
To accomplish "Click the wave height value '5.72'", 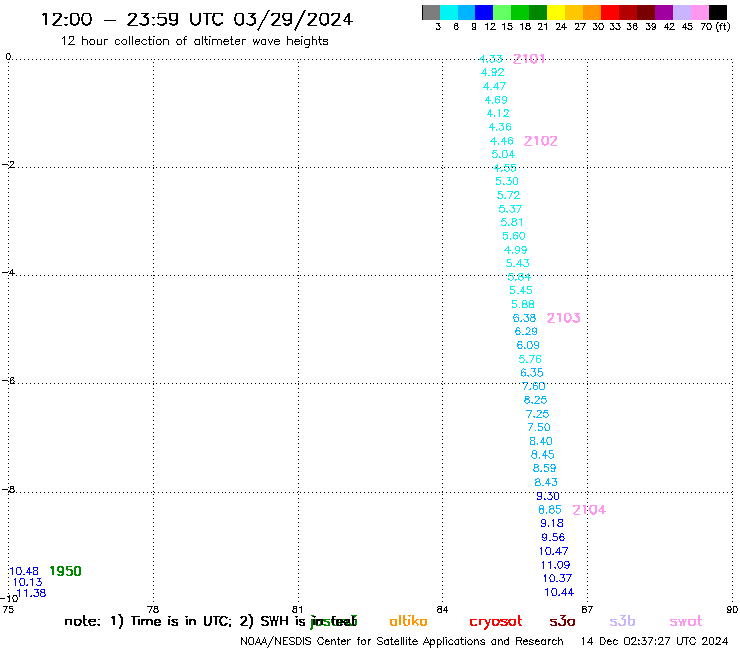I will click(x=509, y=195).
